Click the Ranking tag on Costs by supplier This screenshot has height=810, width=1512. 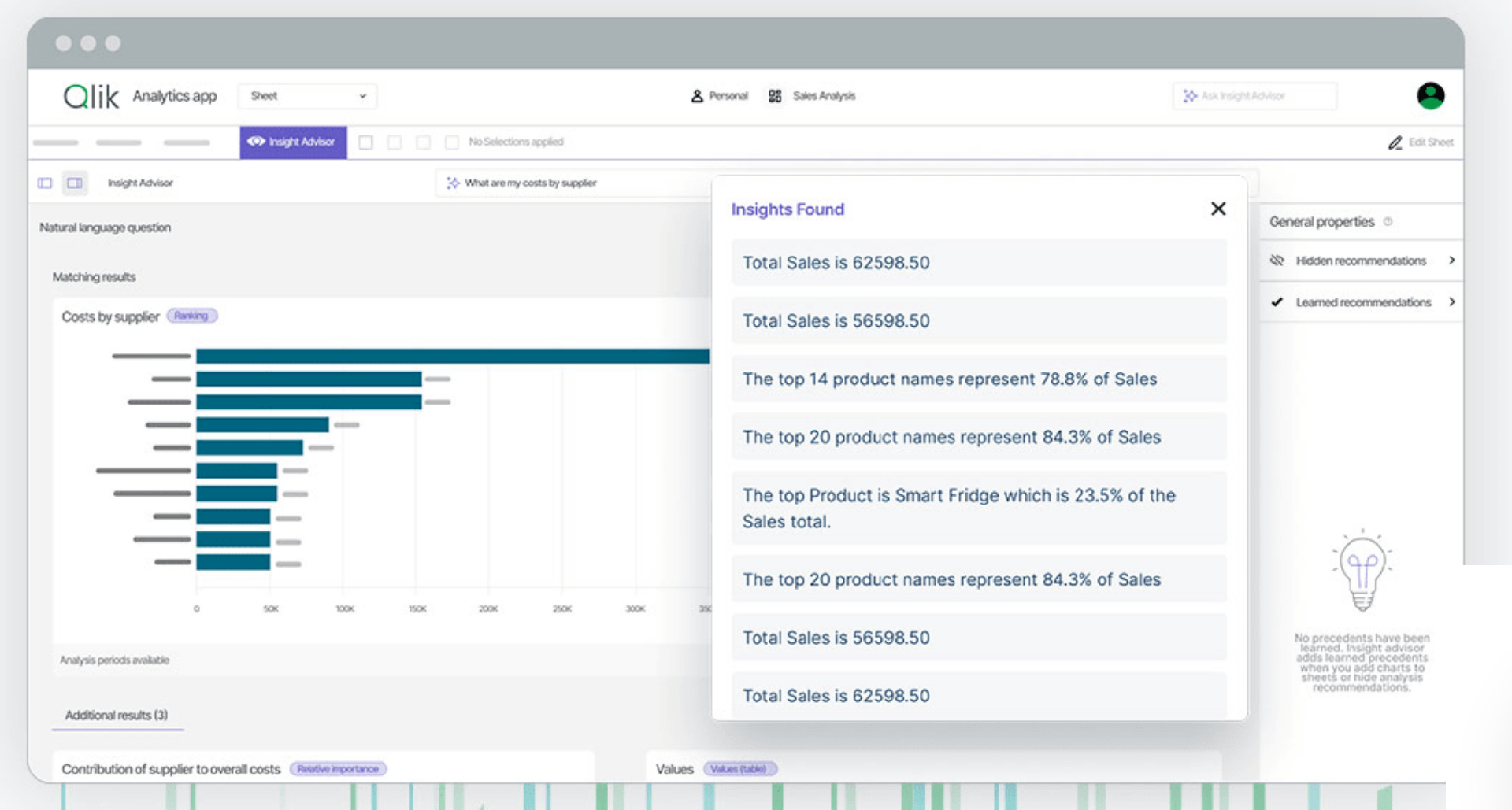191,316
